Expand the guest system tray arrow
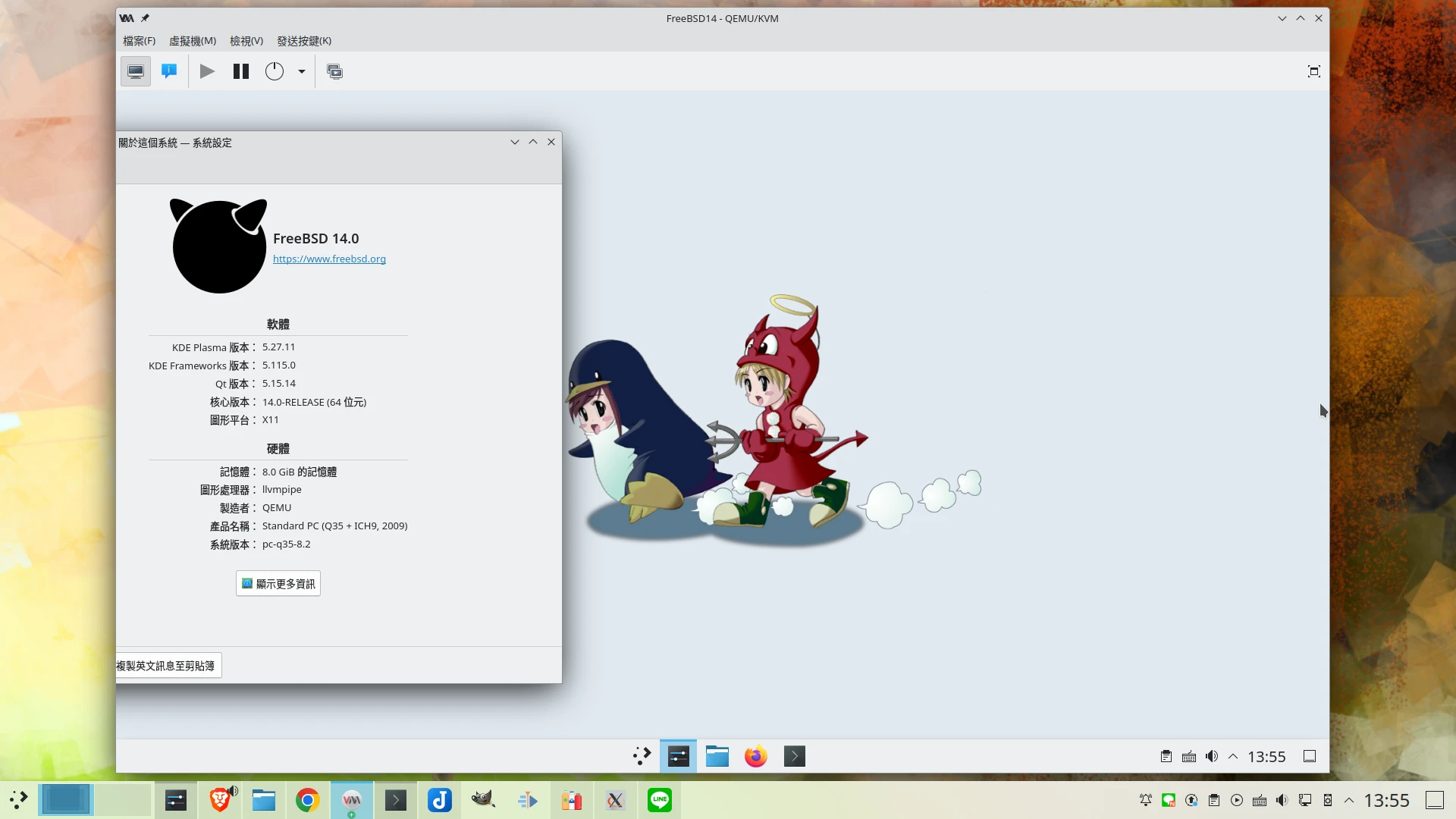The image size is (1456, 819). 1233,756
